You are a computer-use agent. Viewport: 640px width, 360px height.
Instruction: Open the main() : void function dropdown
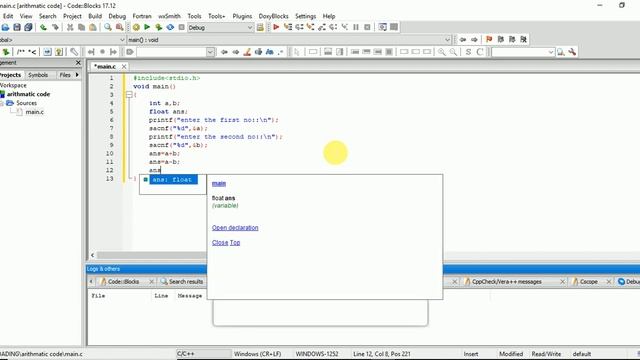coord(447,40)
